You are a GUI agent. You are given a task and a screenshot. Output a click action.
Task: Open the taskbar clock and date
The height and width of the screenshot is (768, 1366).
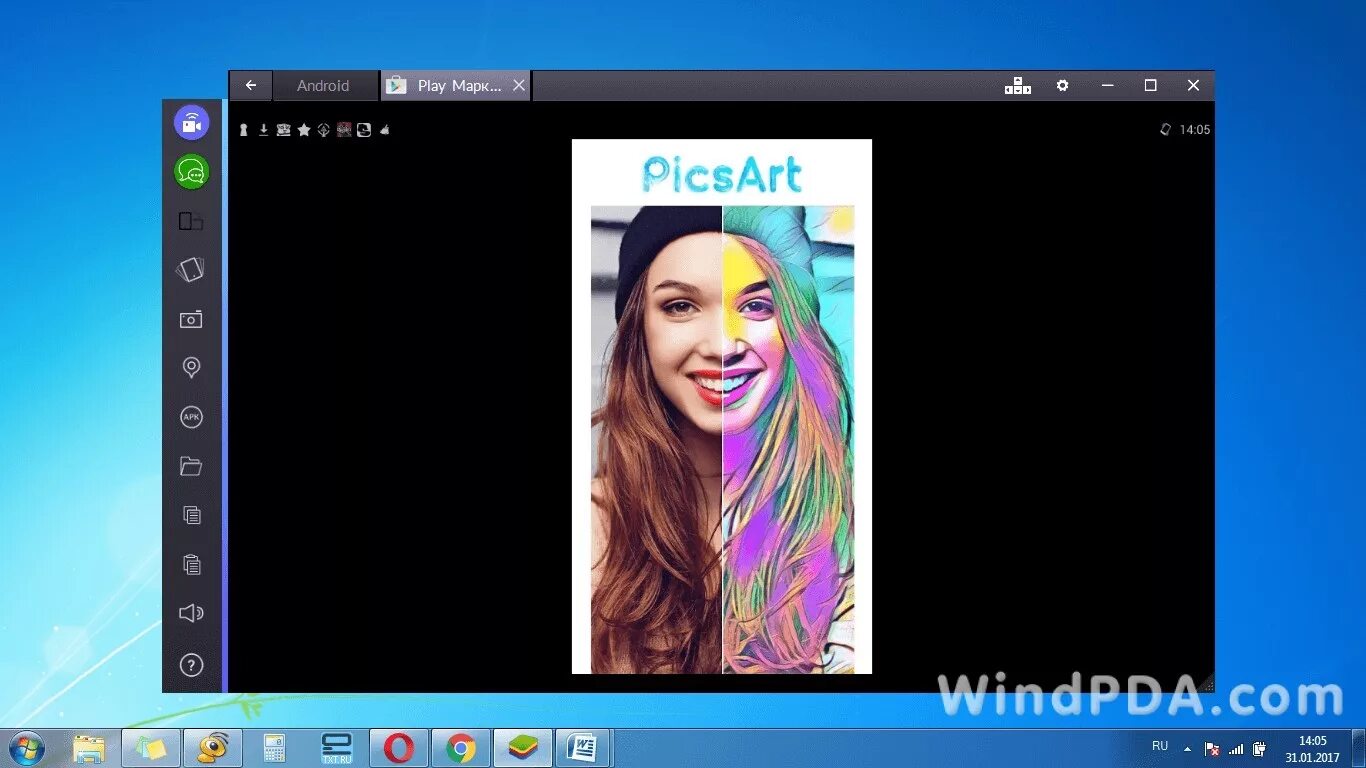coord(1312,749)
